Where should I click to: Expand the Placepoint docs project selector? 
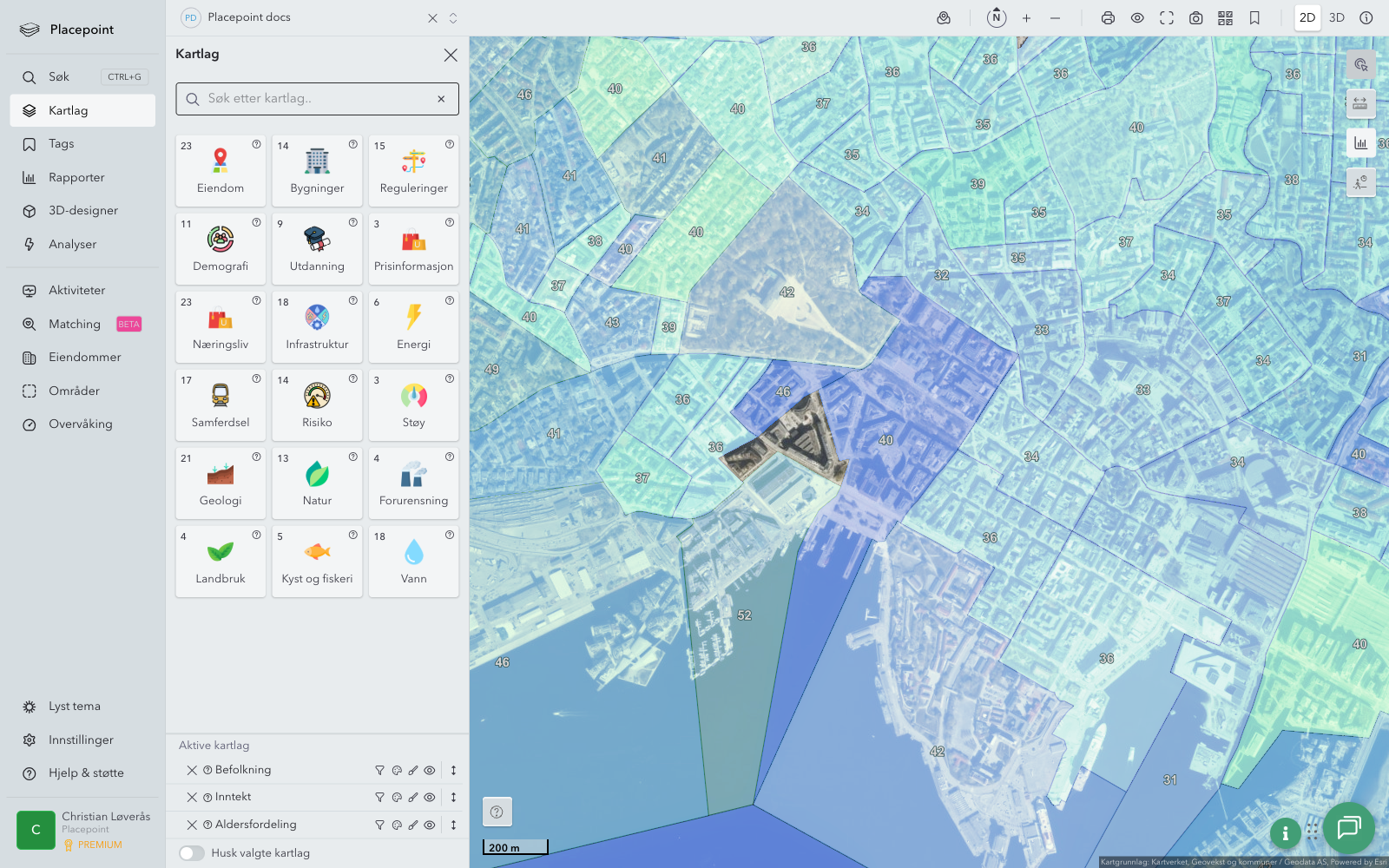[452, 18]
